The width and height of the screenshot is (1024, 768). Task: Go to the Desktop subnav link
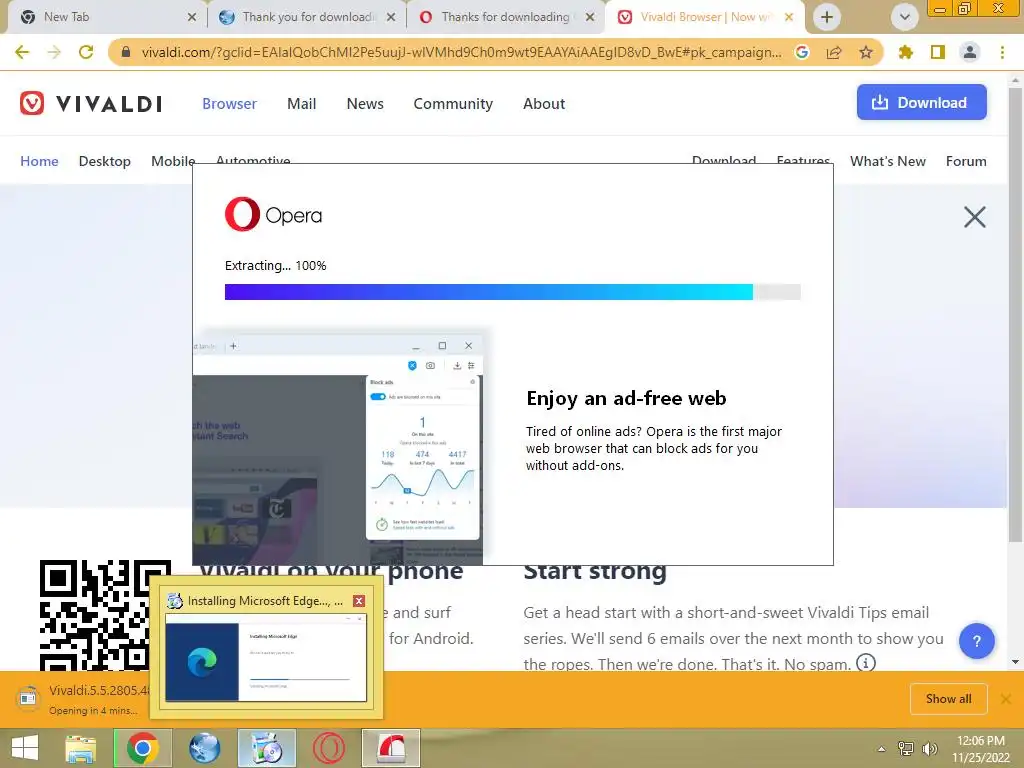point(104,161)
